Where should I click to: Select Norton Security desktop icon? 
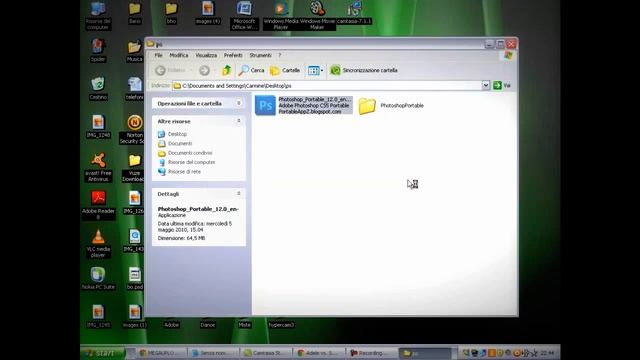(134, 129)
